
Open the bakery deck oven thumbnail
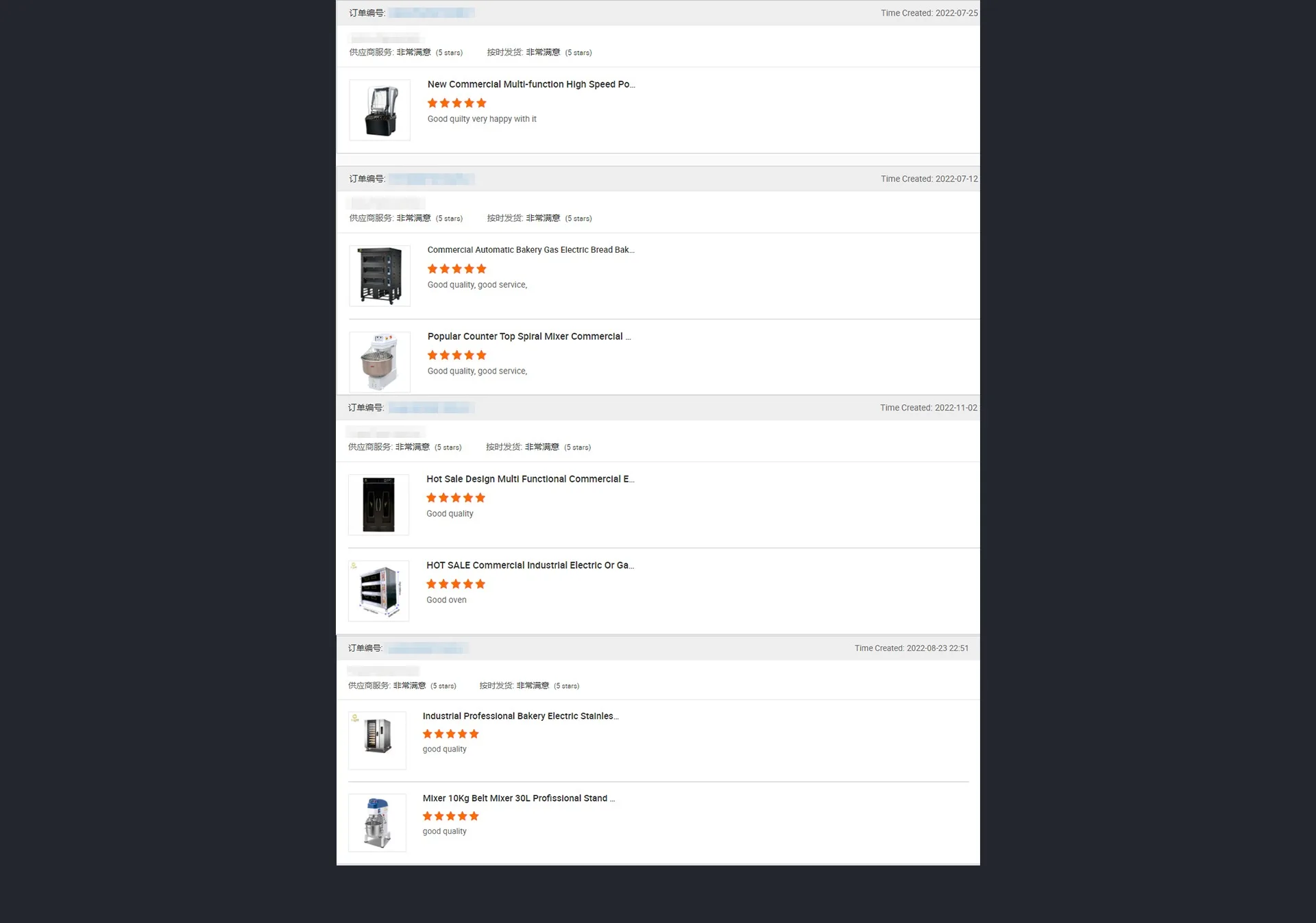tap(380, 276)
